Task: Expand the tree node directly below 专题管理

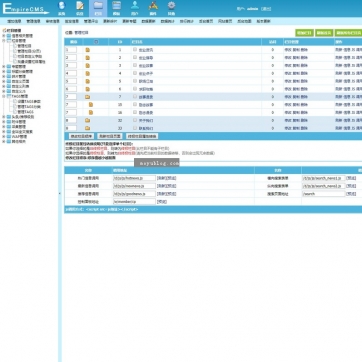Action: click(x=4, y=72)
